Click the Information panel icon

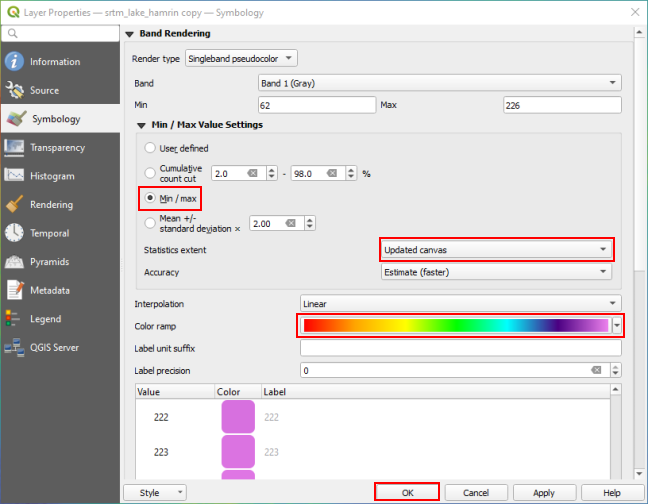(14, 62)
